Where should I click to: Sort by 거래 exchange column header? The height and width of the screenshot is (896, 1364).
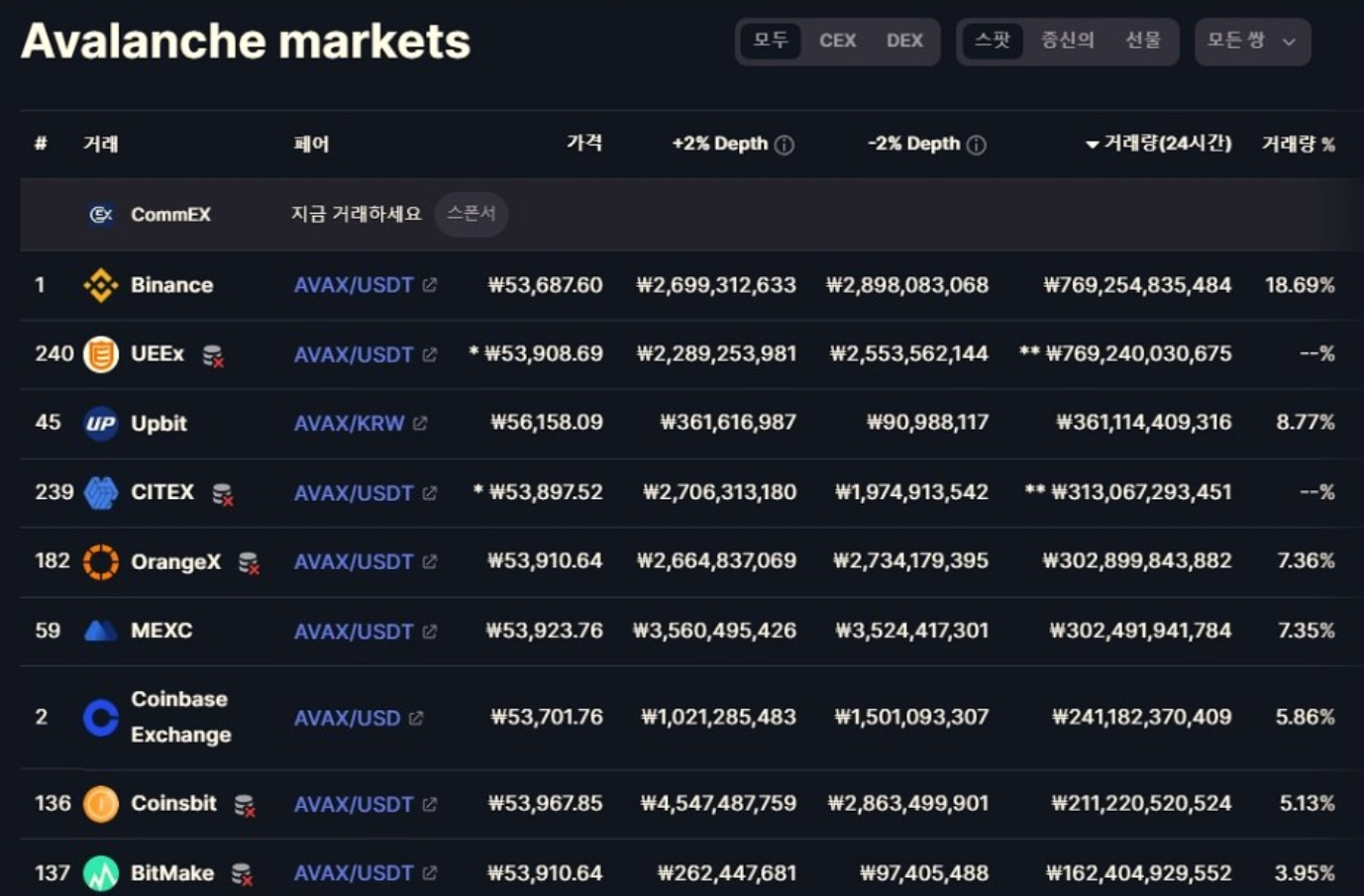pos(100,145)
